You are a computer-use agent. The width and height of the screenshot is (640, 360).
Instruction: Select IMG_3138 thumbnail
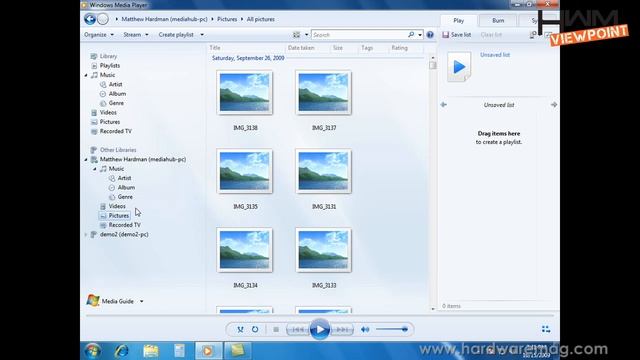[245, 93]
